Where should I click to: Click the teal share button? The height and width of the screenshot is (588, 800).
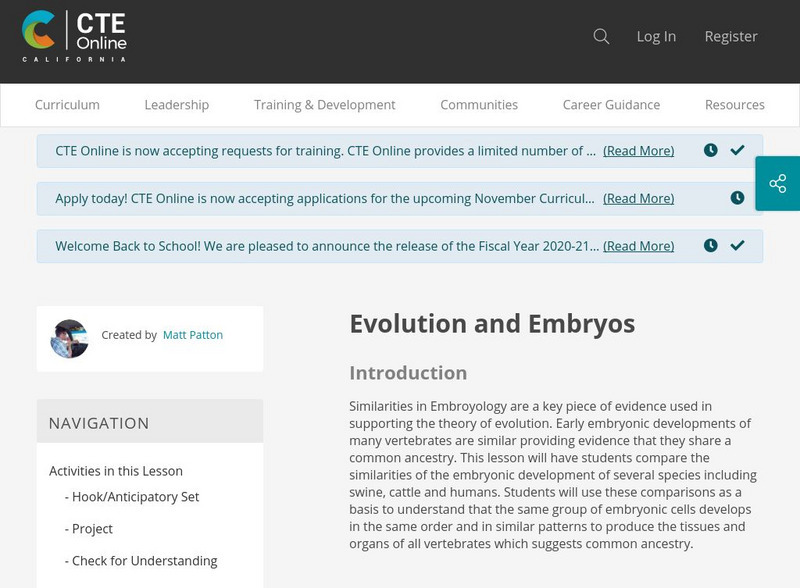778,183
